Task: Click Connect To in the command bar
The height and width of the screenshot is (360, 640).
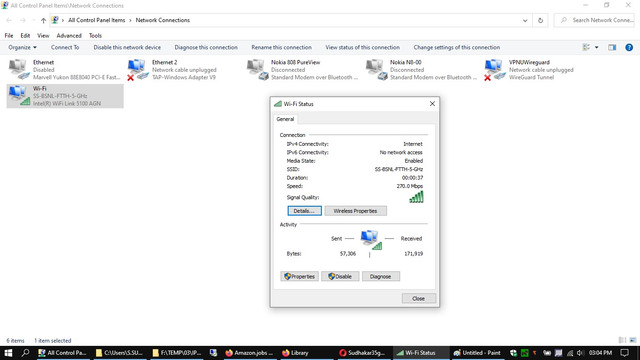Action: [x=65, y=47]
